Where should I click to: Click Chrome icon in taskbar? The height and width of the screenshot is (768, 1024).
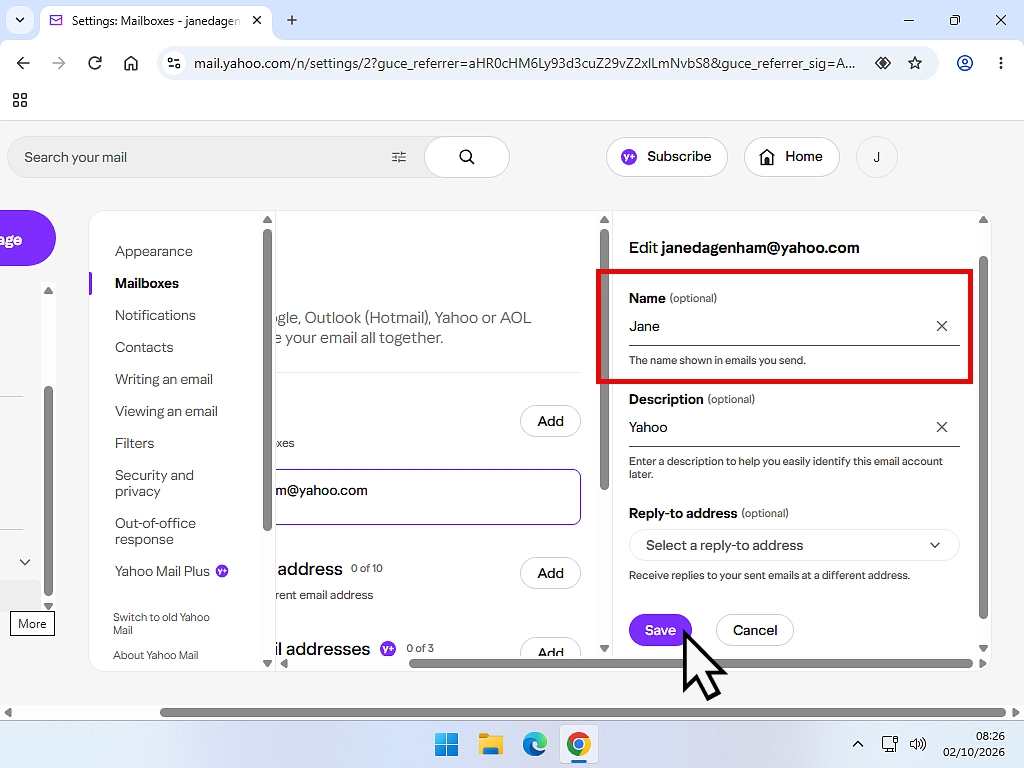[x=579, y=744]
